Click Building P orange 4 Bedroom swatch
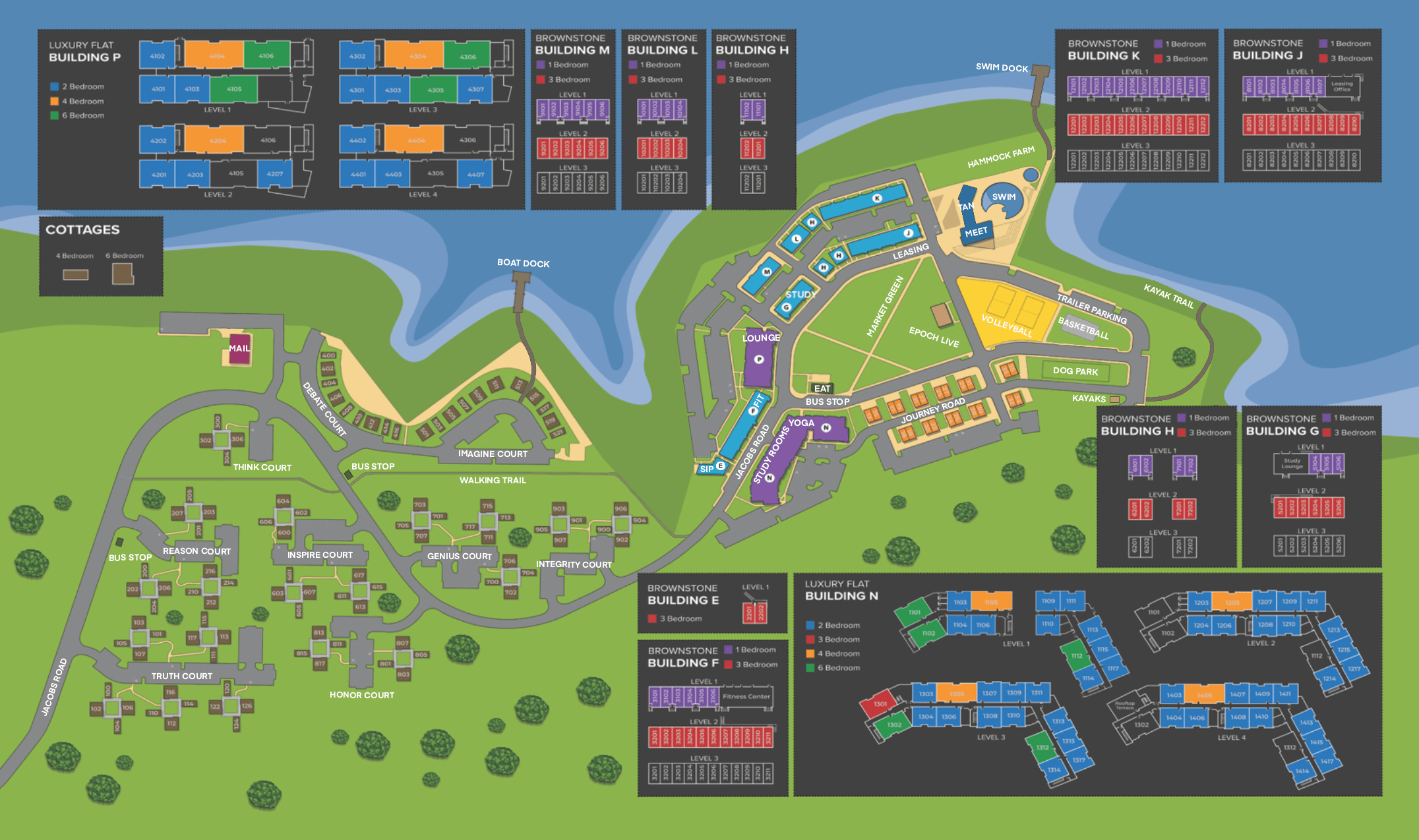 pos(55,101)
